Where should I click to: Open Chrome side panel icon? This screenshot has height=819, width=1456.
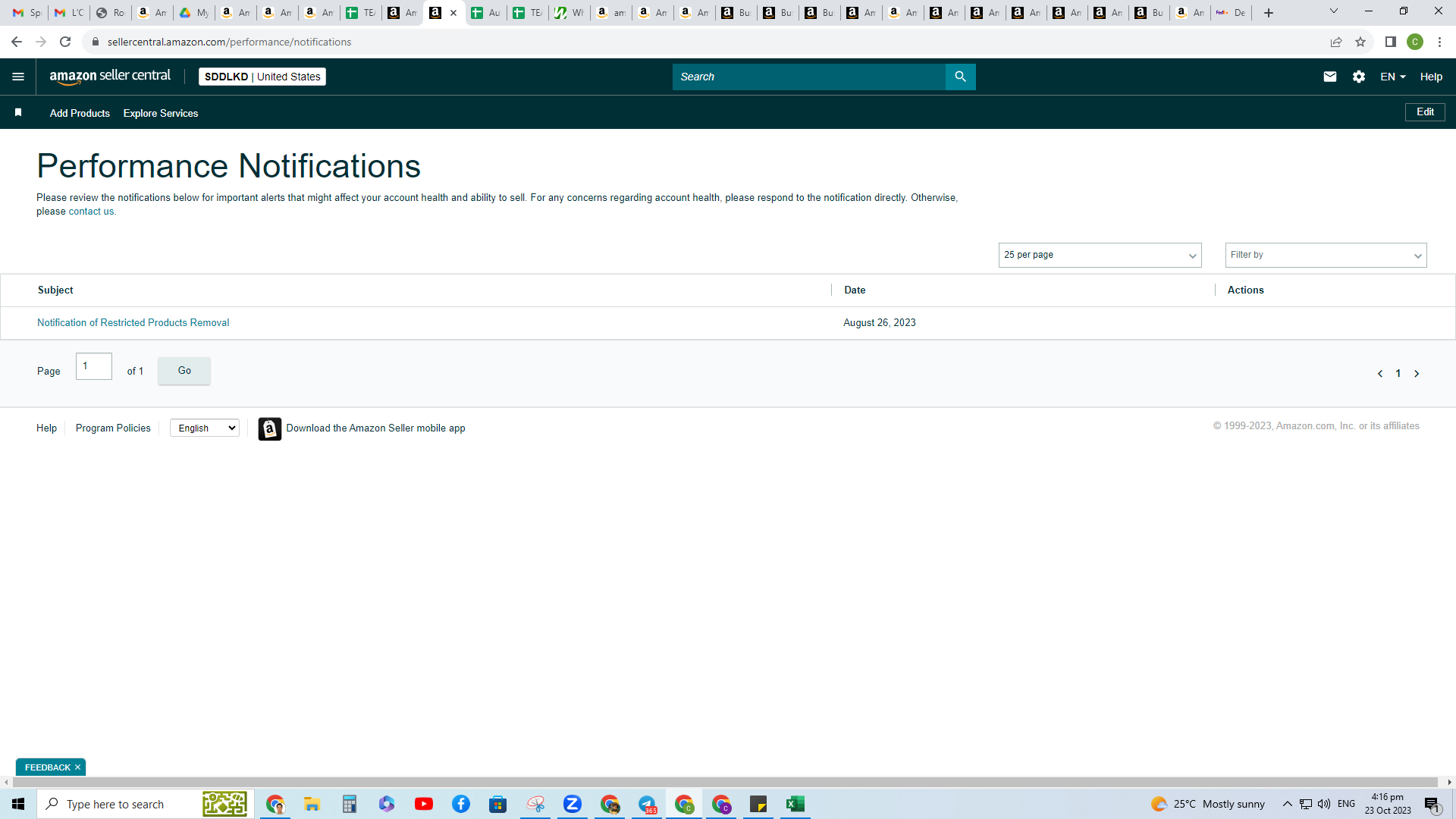point(1390,42)
